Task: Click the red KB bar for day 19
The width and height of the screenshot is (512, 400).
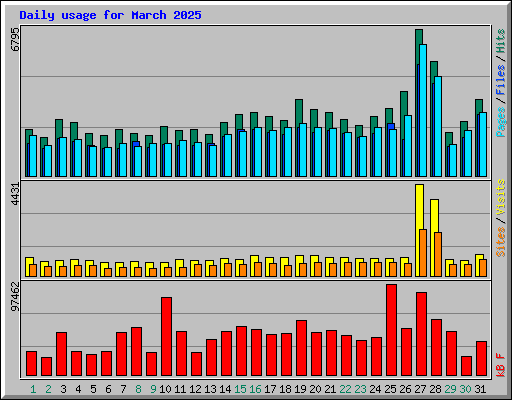Action: coord(301,348)
